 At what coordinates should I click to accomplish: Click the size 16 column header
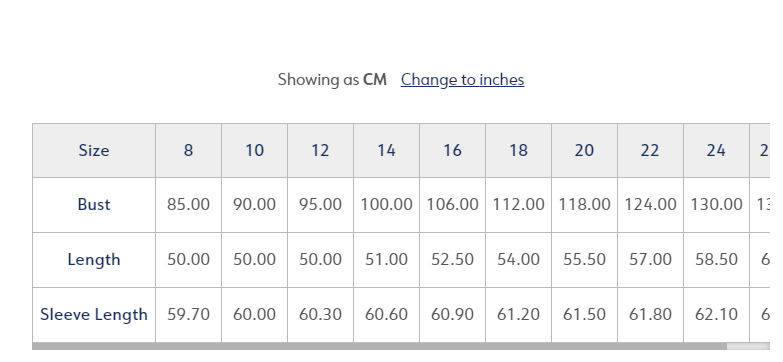[452, 150]
